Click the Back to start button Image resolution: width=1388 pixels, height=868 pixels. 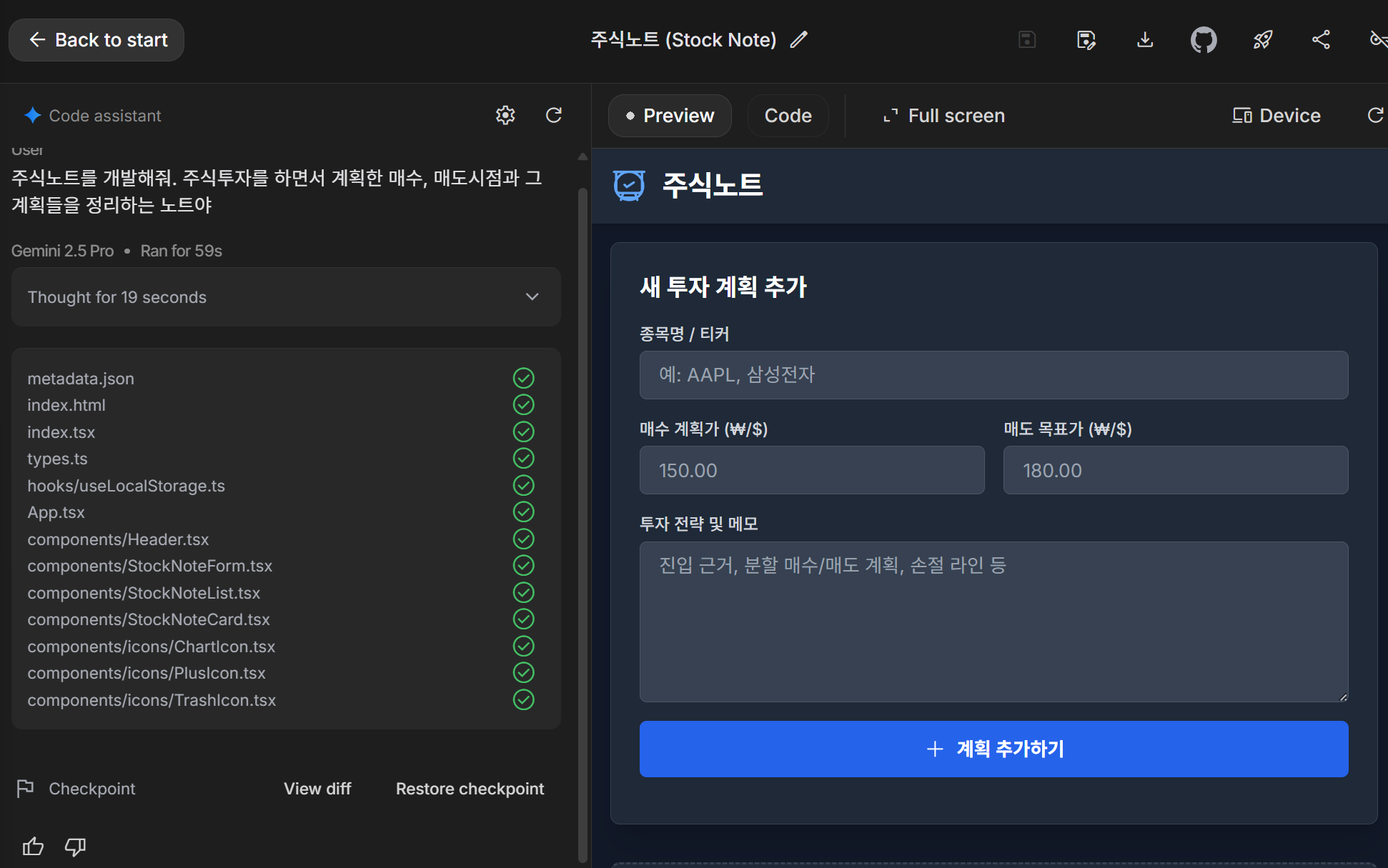[x=96, y=40]
